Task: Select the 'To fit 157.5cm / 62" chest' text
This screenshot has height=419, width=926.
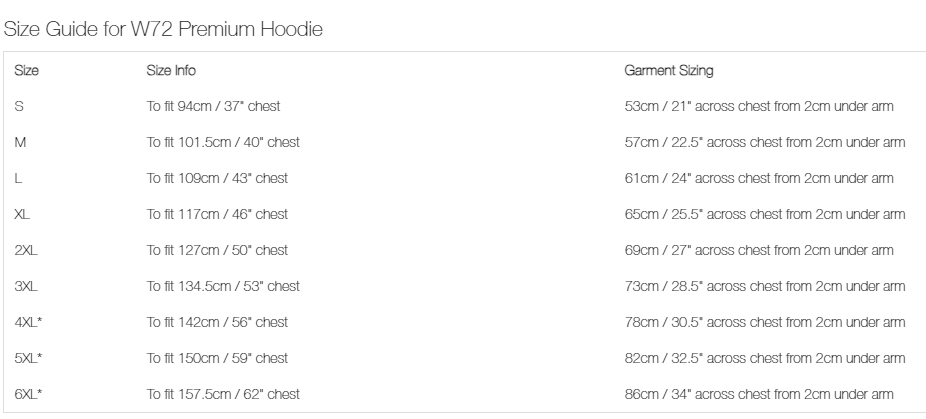Action: click(x=223, y=395)
